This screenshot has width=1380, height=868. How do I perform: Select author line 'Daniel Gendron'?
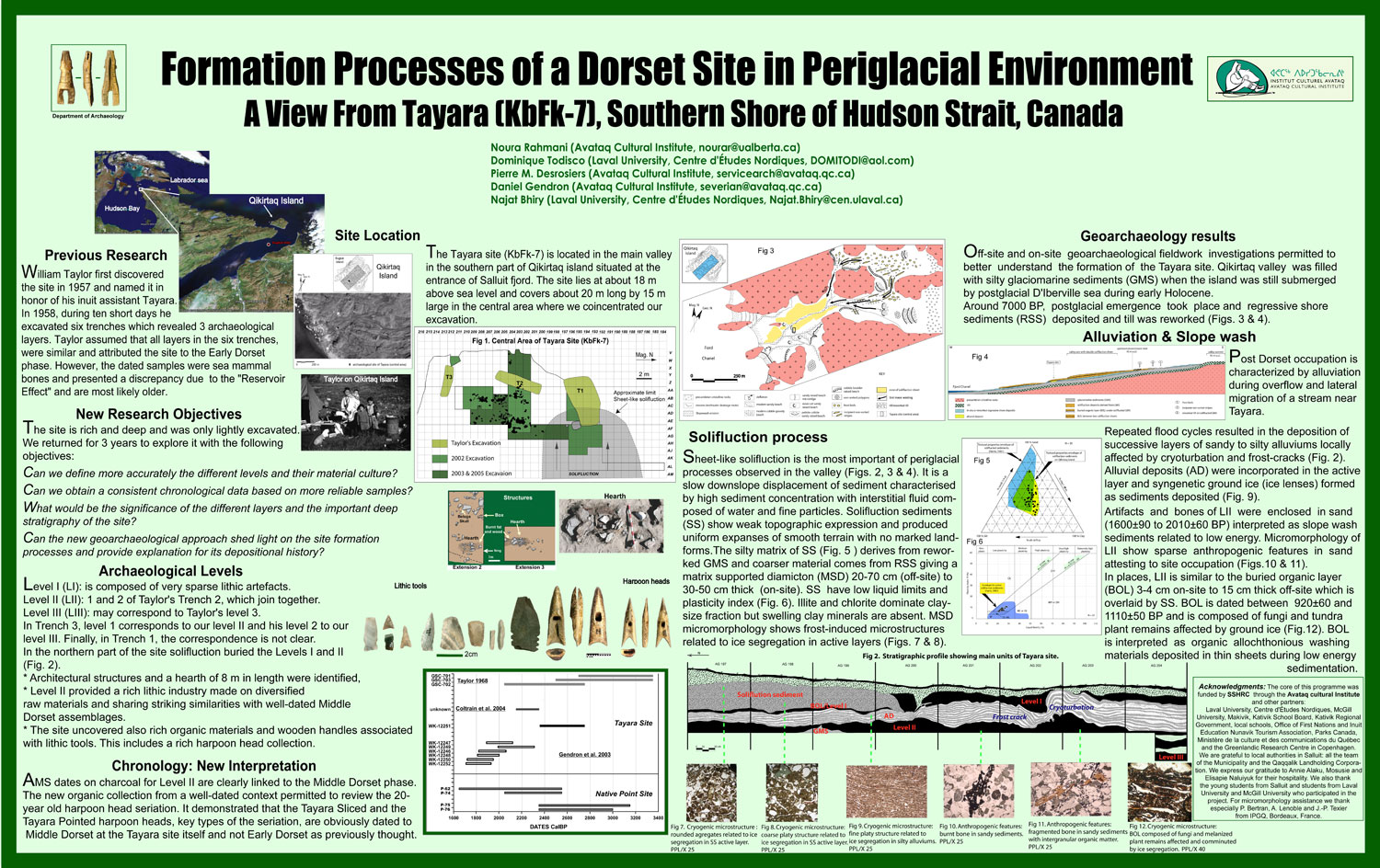pyautogui.click(x=656, y=186)
